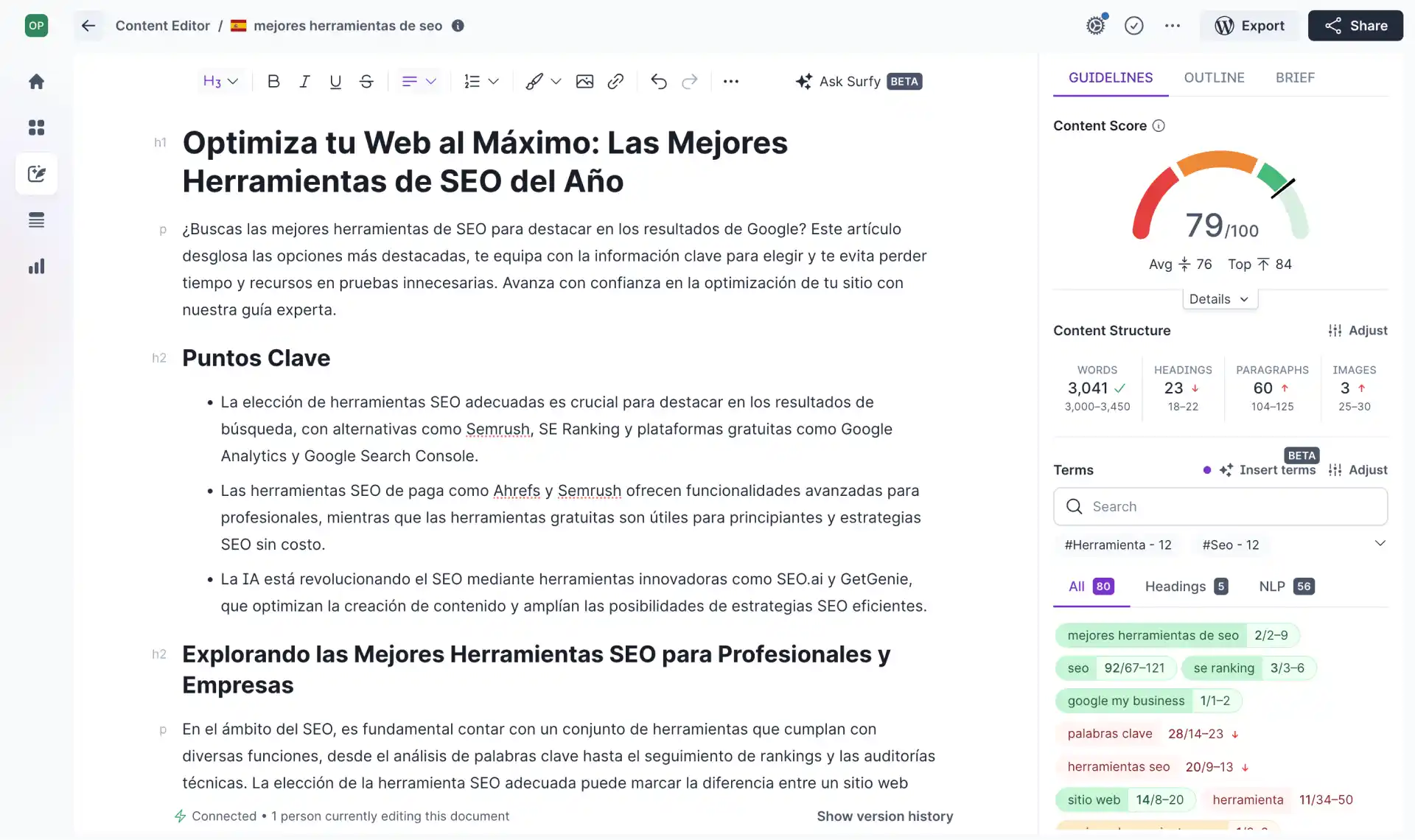Click the Bold formatting icon

[273, 81]
